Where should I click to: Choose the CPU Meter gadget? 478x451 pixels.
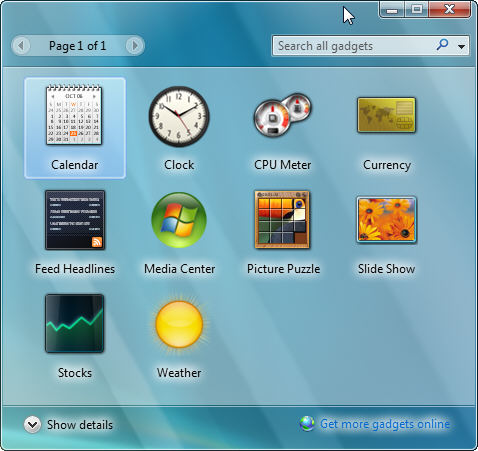coord(283,114)
